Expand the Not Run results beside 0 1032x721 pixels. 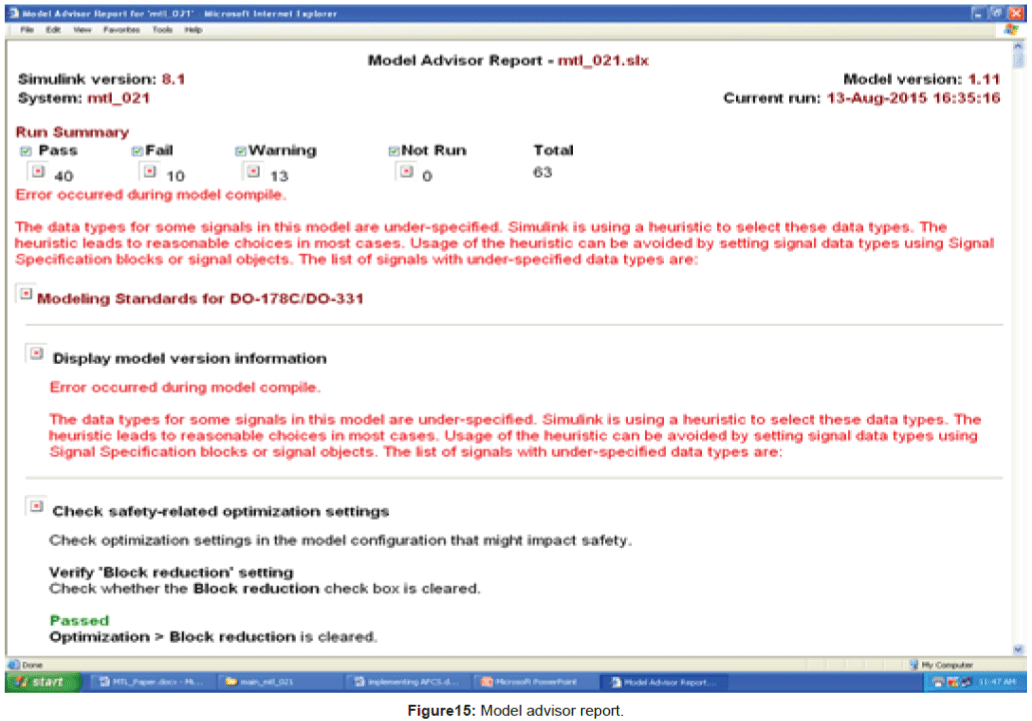tap(407, 171)
